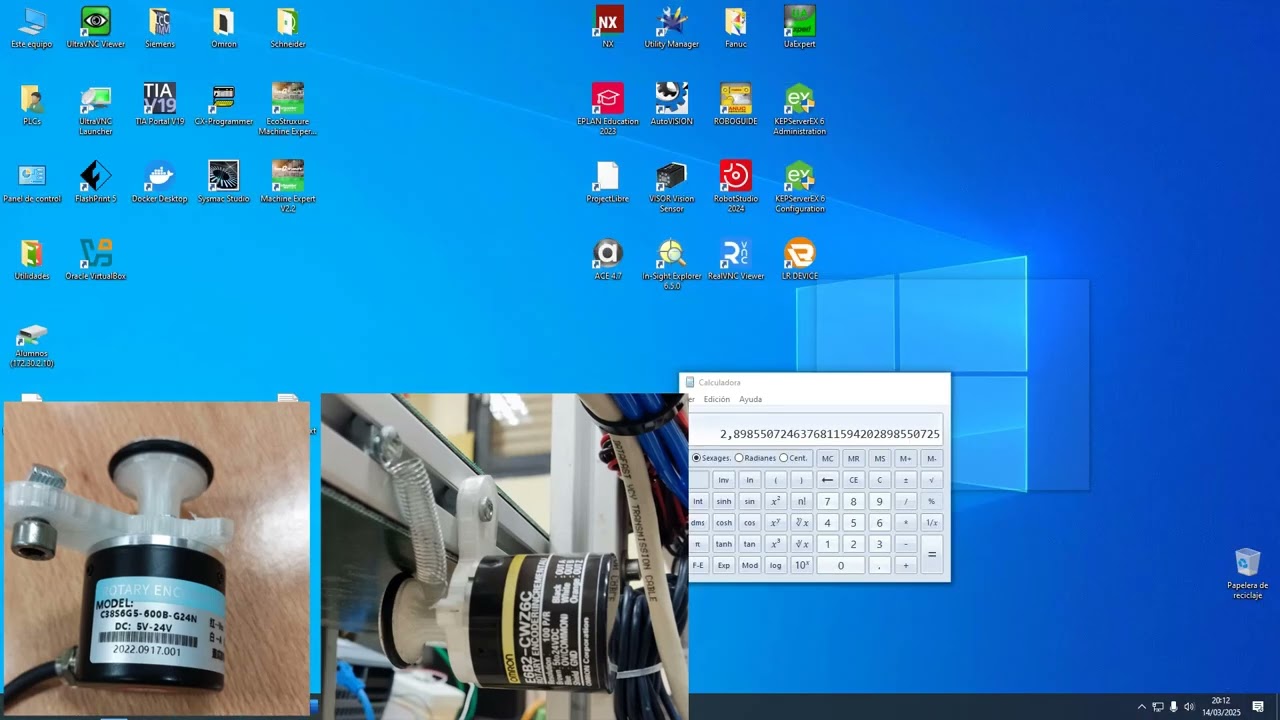Viewport: 1280px width, 720px height.
Task: Open KEPServerEX 6 Administration icon
Action: [x=800, y=109]
